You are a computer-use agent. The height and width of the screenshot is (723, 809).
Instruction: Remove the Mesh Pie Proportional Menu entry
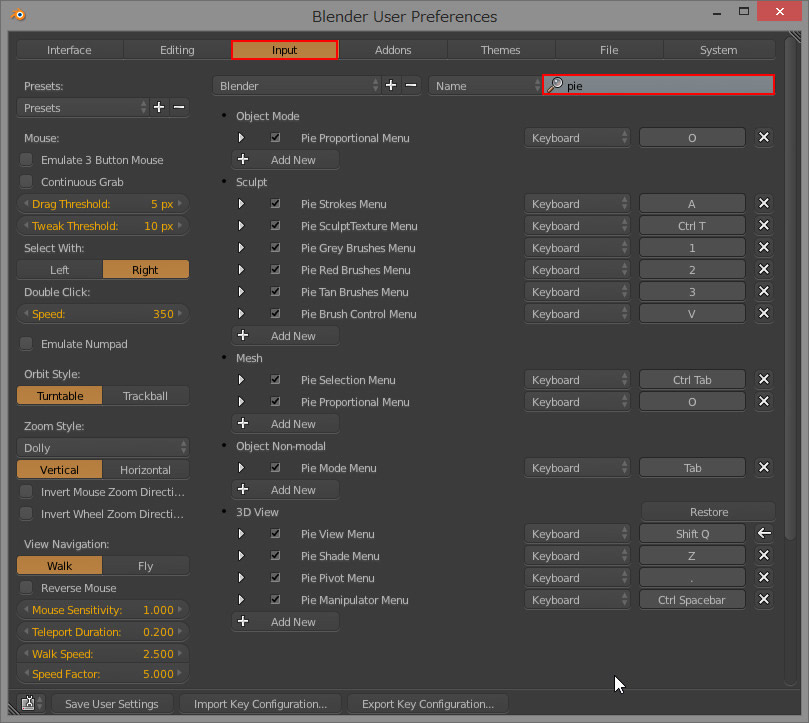click(764, 401)
